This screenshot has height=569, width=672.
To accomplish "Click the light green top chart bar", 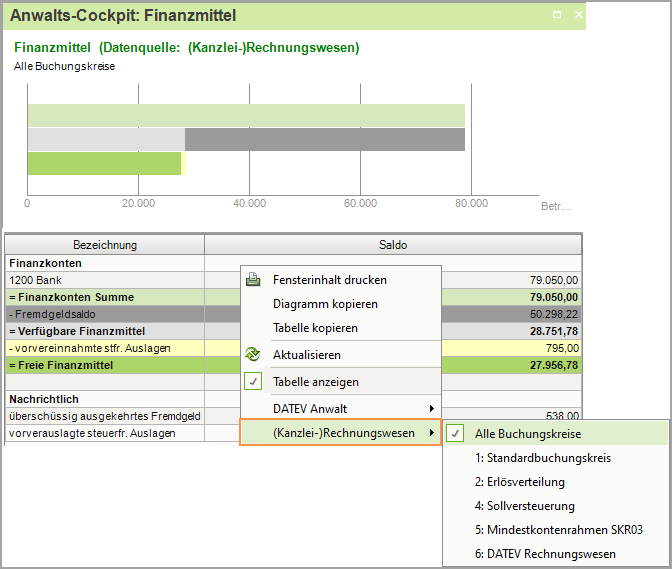I will pyautogui.click(x=246, y=115).
